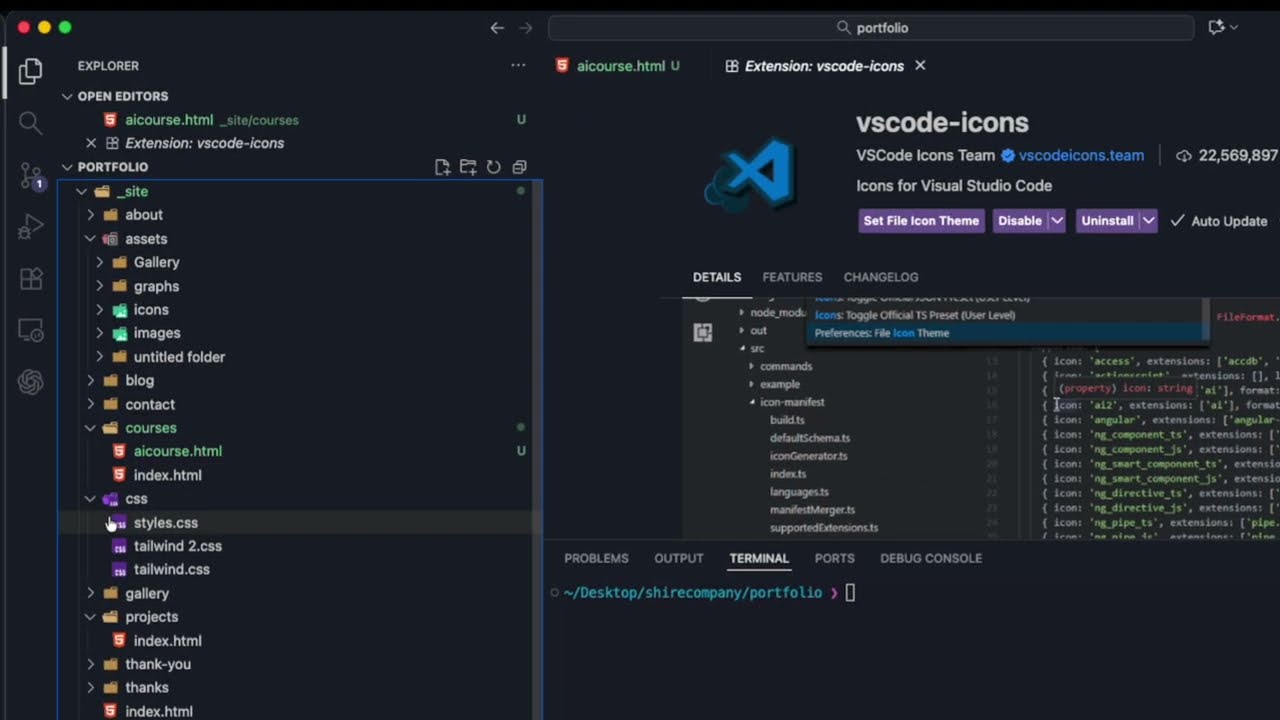
Task: Switch to the DEBUG CONSOLE tab
Action: pos(931,558)
